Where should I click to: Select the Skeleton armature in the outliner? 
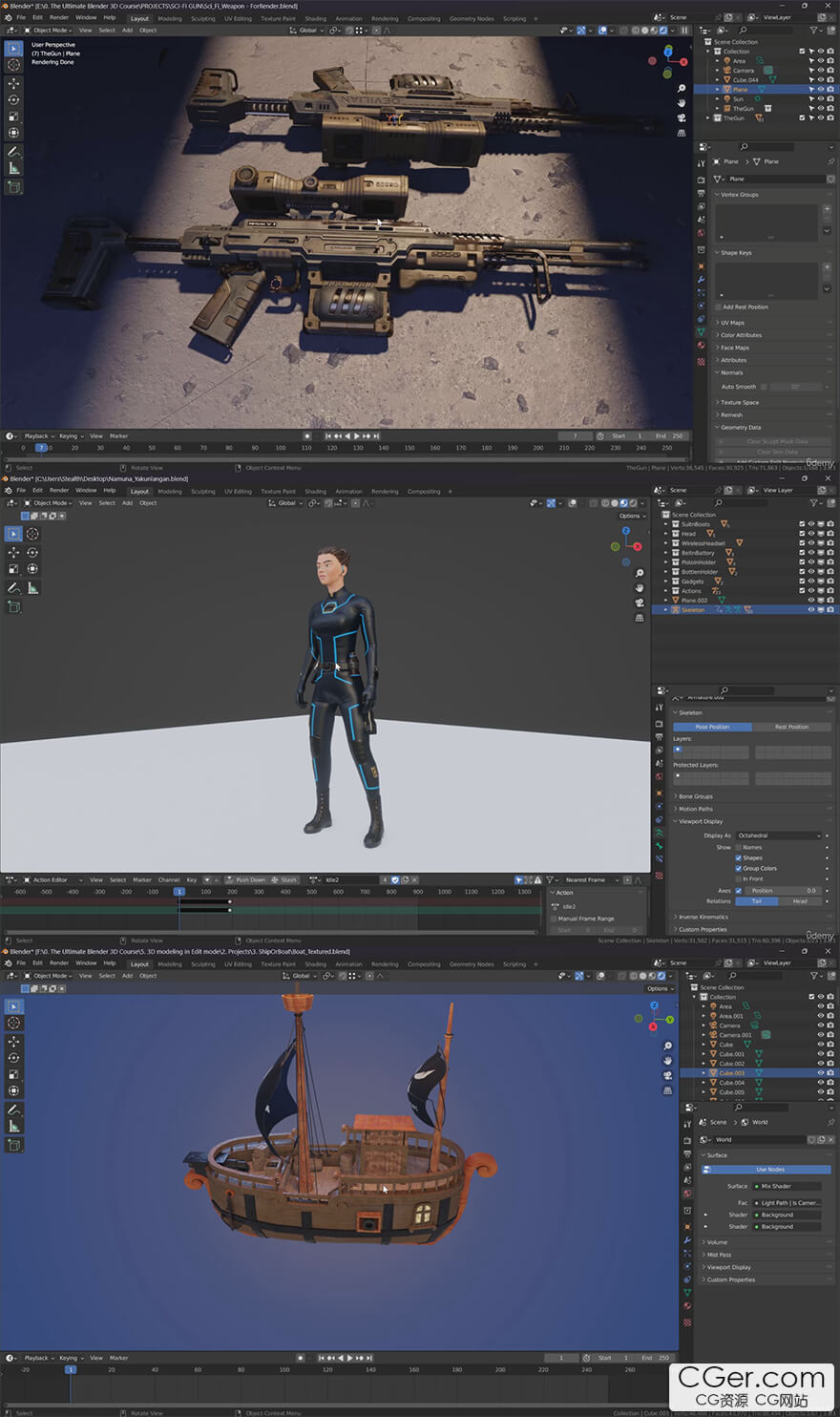click(693, 609)
